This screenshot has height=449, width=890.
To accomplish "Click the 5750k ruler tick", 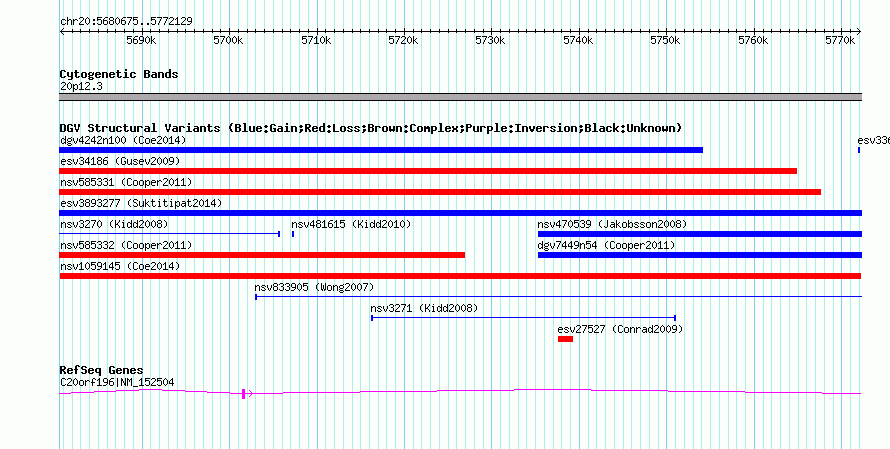I will coord(665,40).
